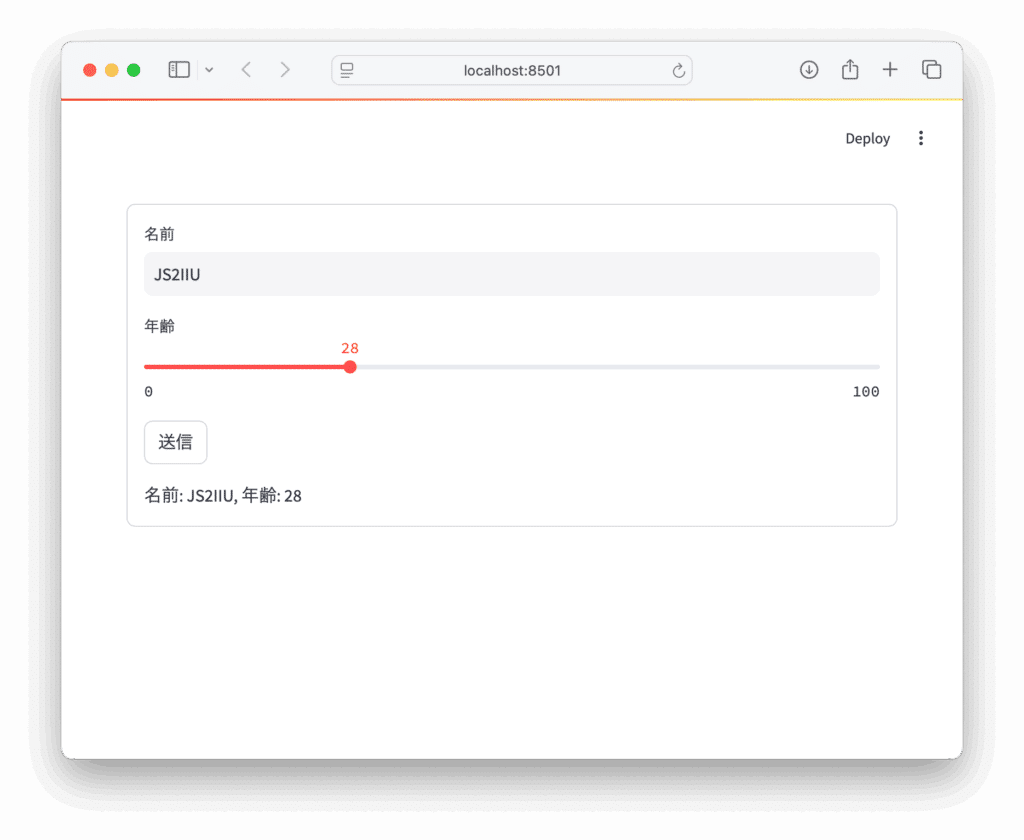The height and width of the screenshot is (840, 1024).
Task: Open a new tab with the plus icon
Action: 889,69
